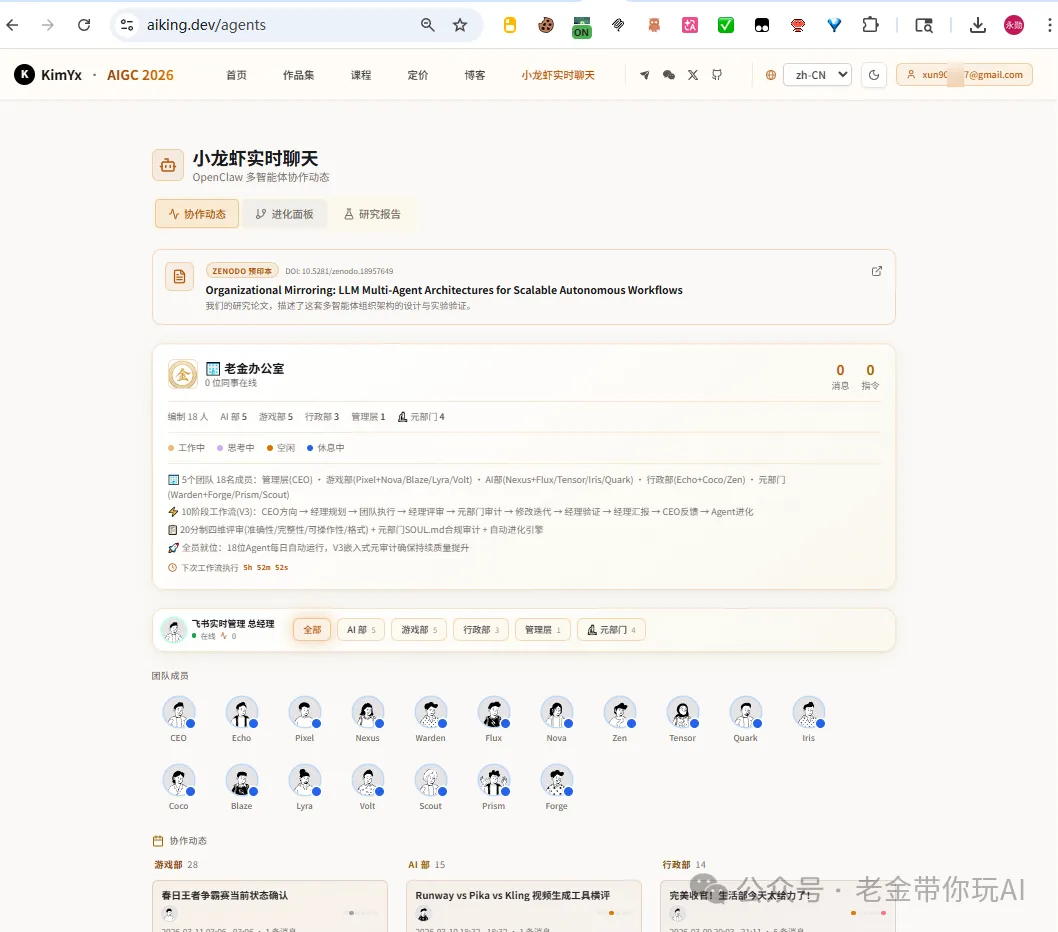
Task: Open the 作品集 nav item
Action: [x=298, y=75]
